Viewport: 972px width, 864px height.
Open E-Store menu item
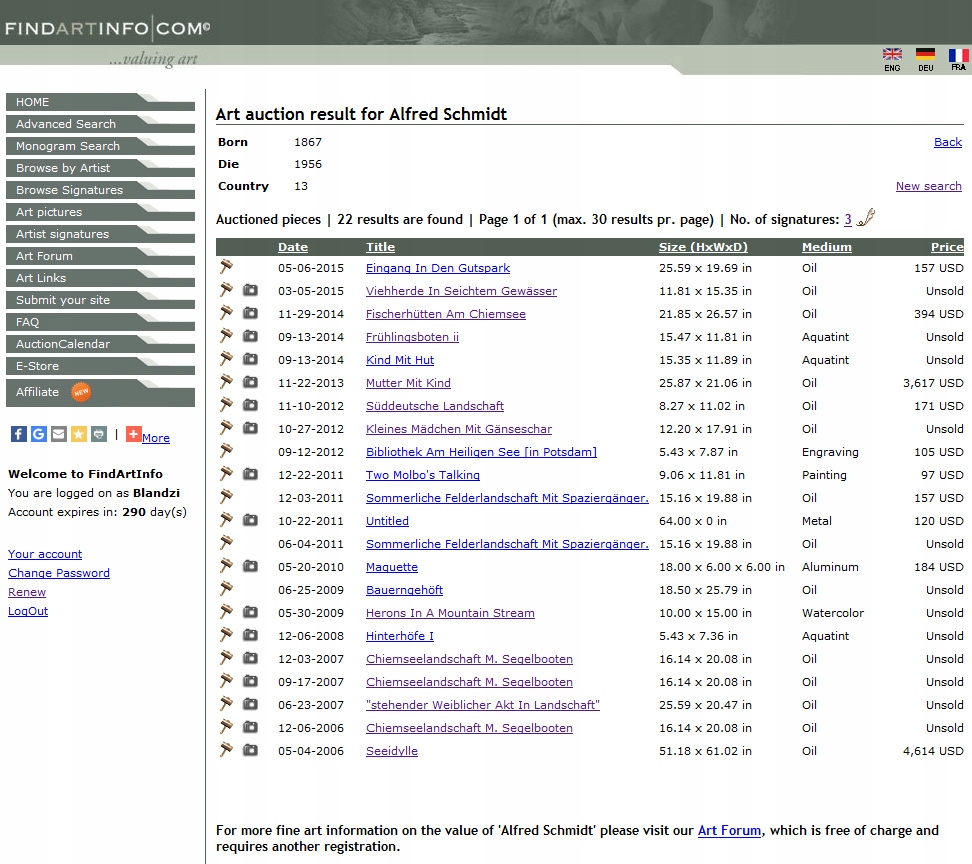coord(100,366)
